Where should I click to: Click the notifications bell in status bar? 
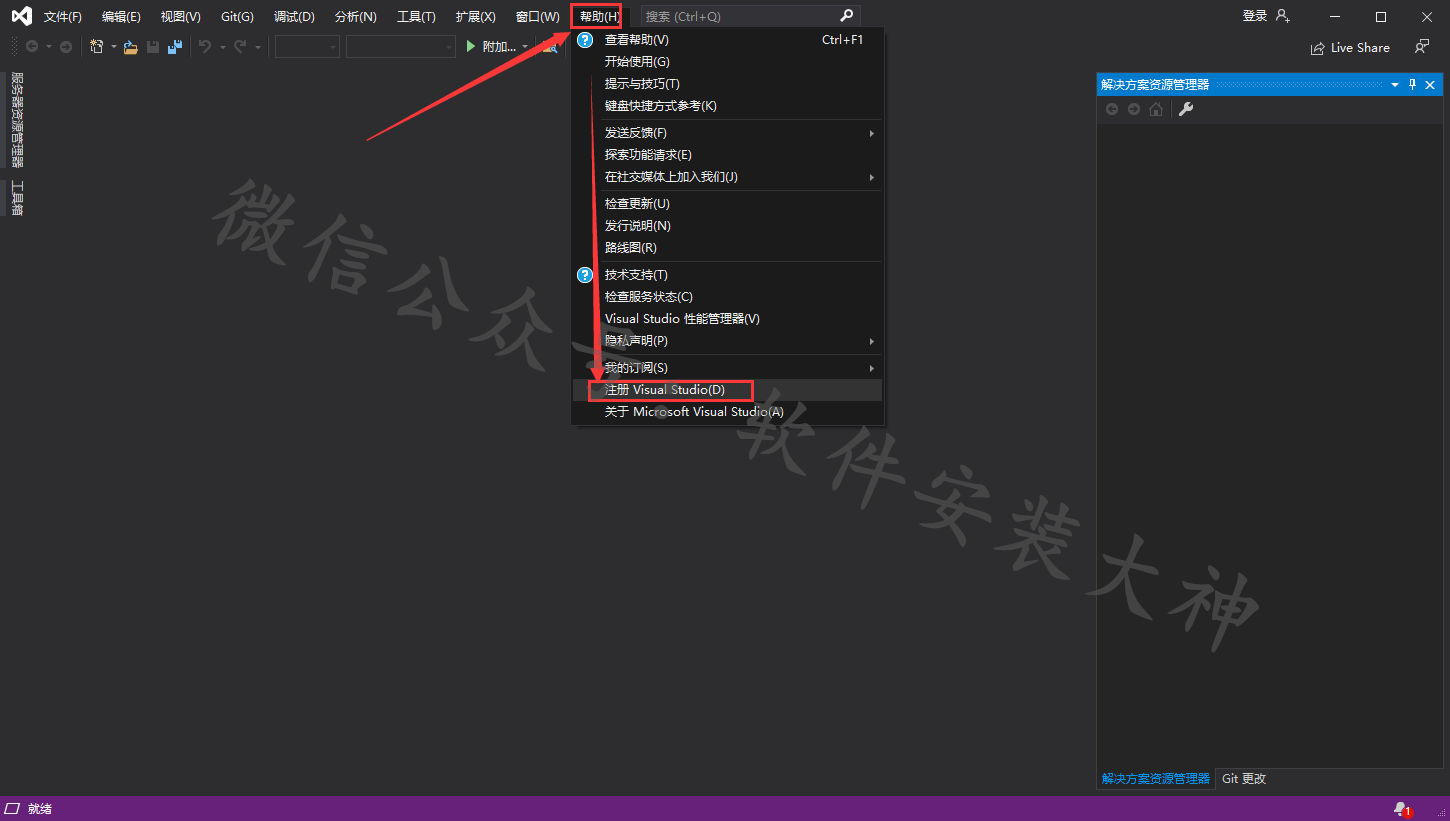tap(1402, 809)
